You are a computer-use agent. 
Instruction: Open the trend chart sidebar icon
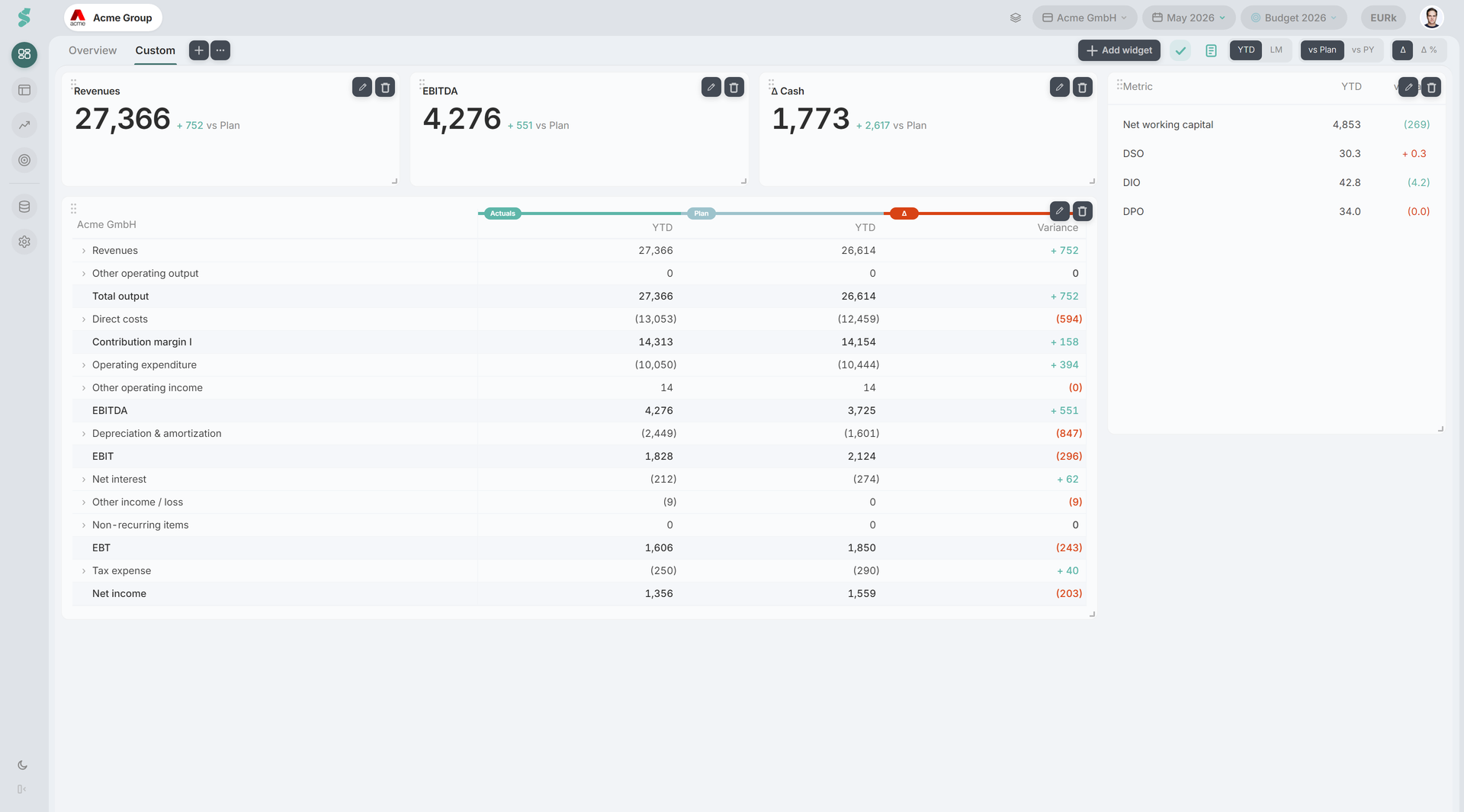coord(24,125)
